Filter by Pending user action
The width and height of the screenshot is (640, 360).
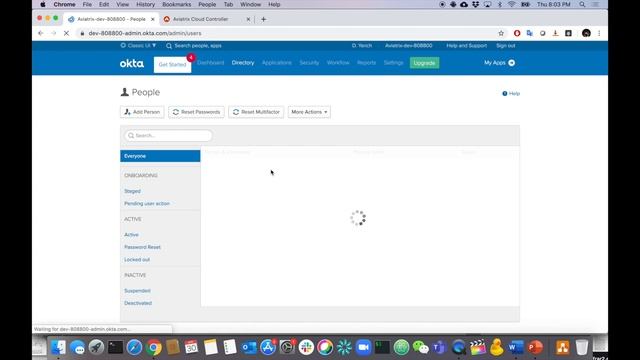tap(147, 203)
